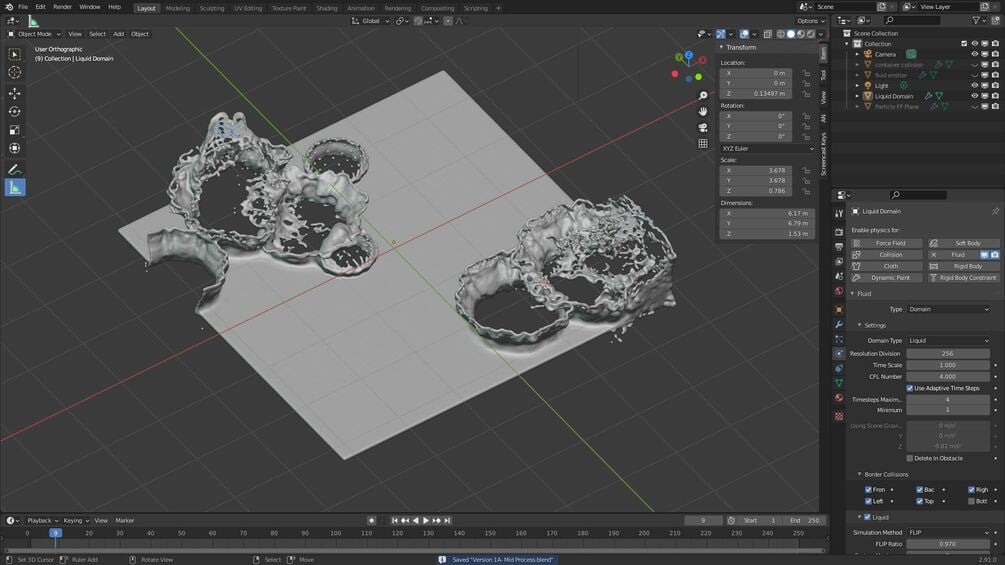Click the pan view hand icon
This screenshot has height=565, width=1005.
click(703, 111)
